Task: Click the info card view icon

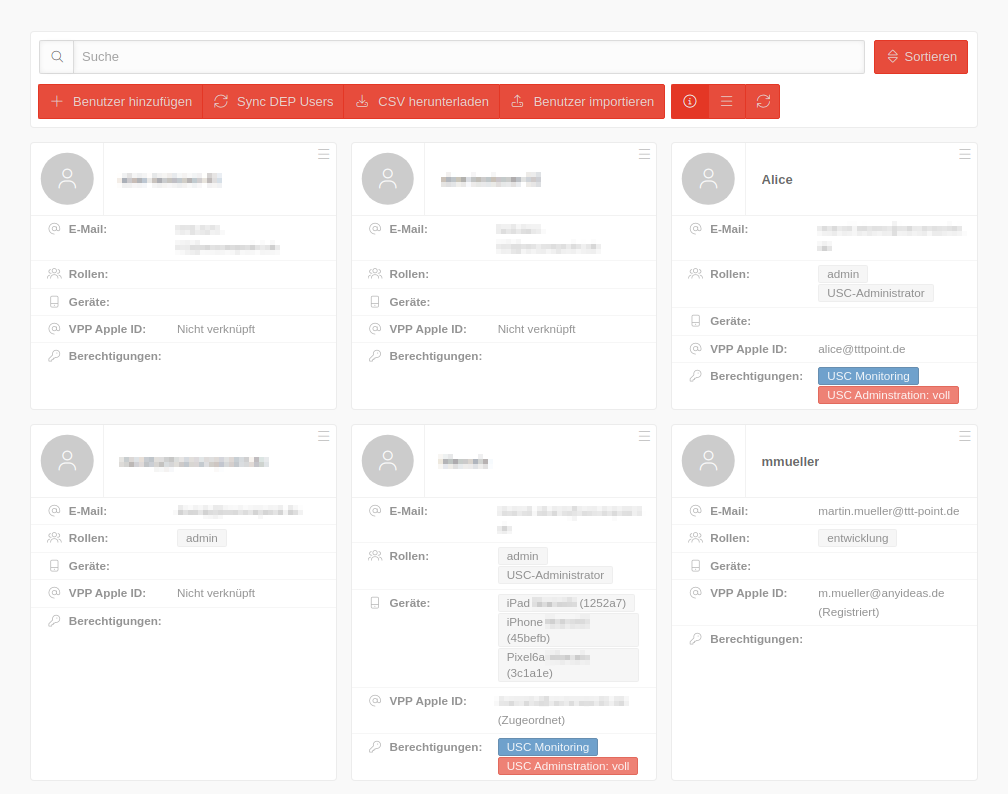Action: [690, 101]
